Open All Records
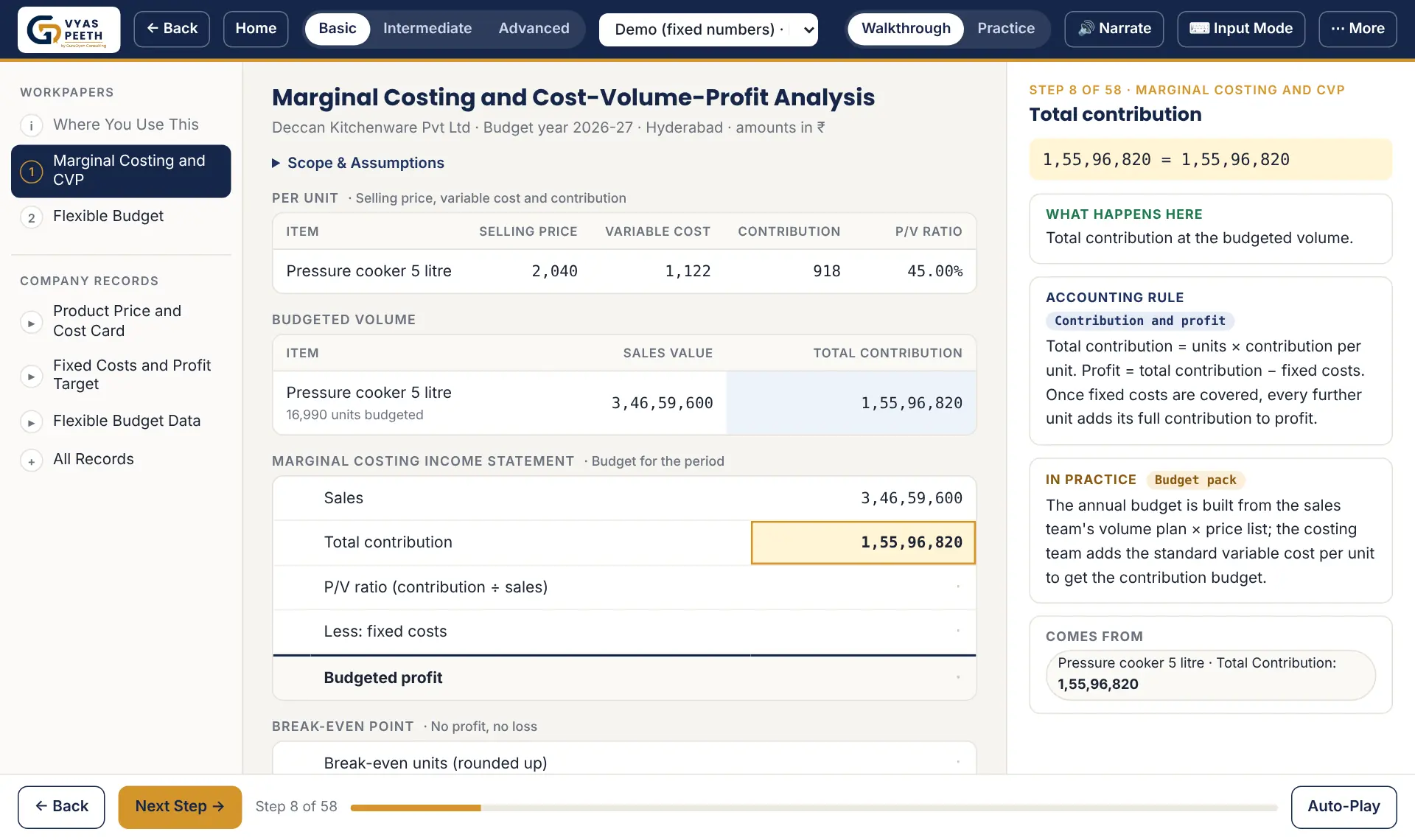The height and width of the screenshot is (840, 1415). 121,460
